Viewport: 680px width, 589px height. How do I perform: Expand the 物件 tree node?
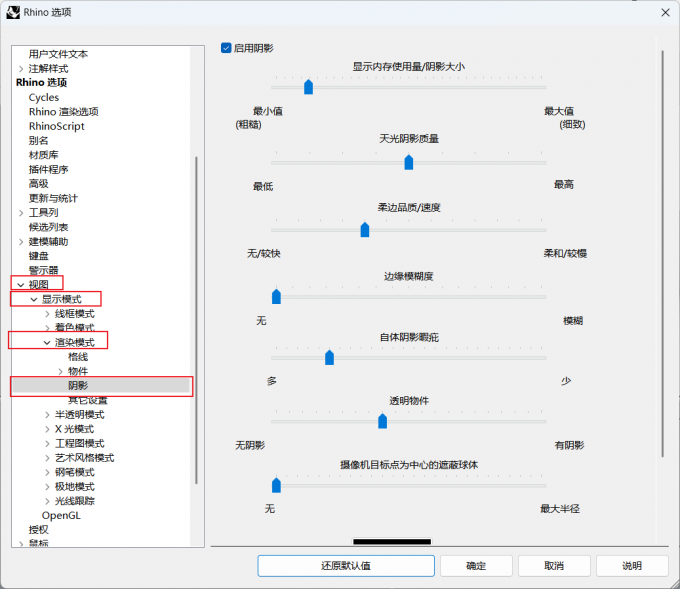60,371
